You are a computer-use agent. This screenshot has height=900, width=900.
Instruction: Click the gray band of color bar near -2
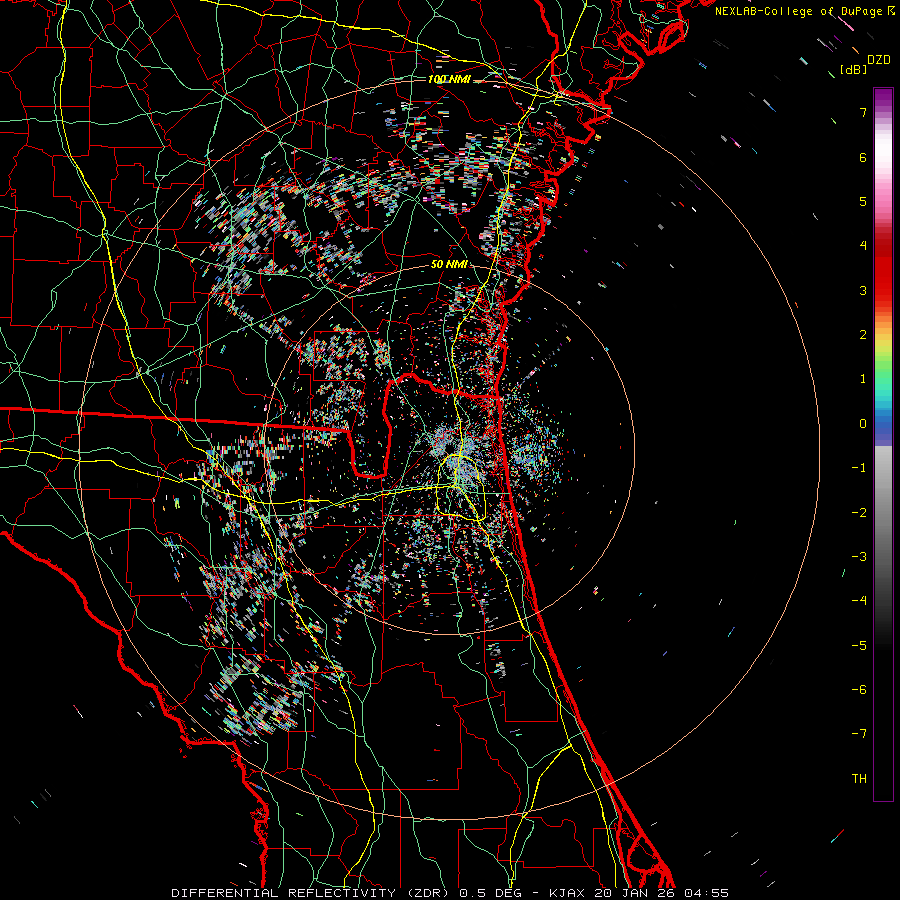[883, 513]
